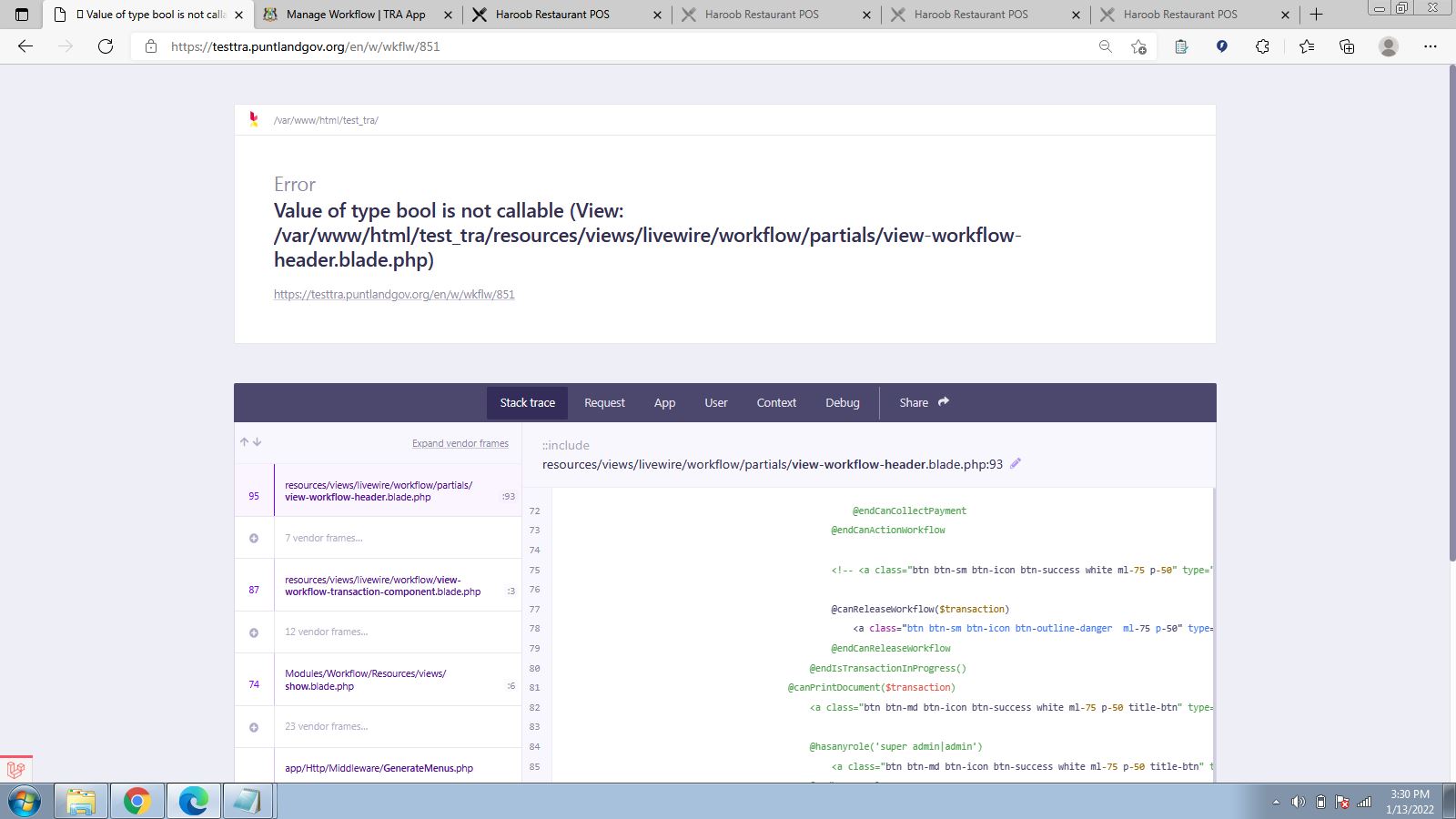Select Modules/Workflow show.blade.php frame 74
This screenshot has height=819, width=1456.
click(x=378, y=680)
